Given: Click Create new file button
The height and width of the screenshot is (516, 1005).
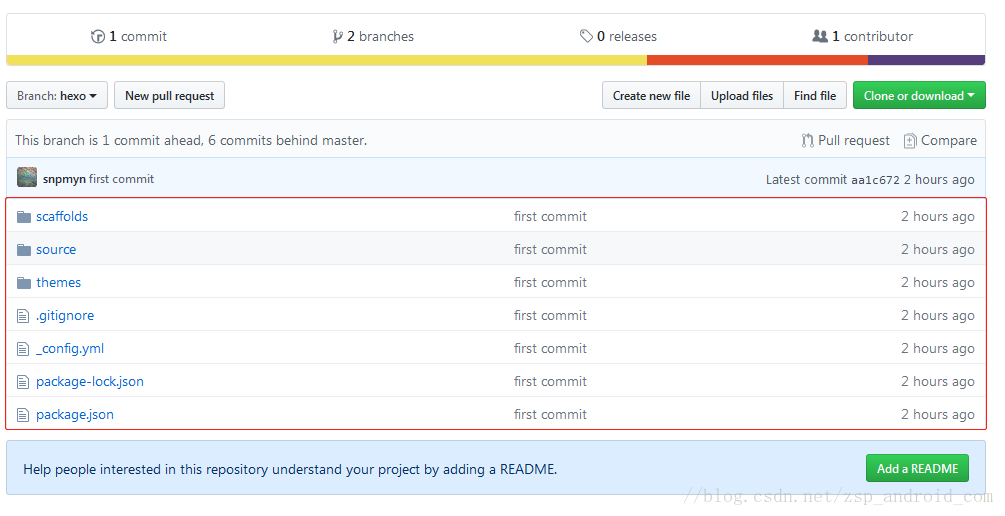Looking at the screenshot, I should click(x=651, y=96).
